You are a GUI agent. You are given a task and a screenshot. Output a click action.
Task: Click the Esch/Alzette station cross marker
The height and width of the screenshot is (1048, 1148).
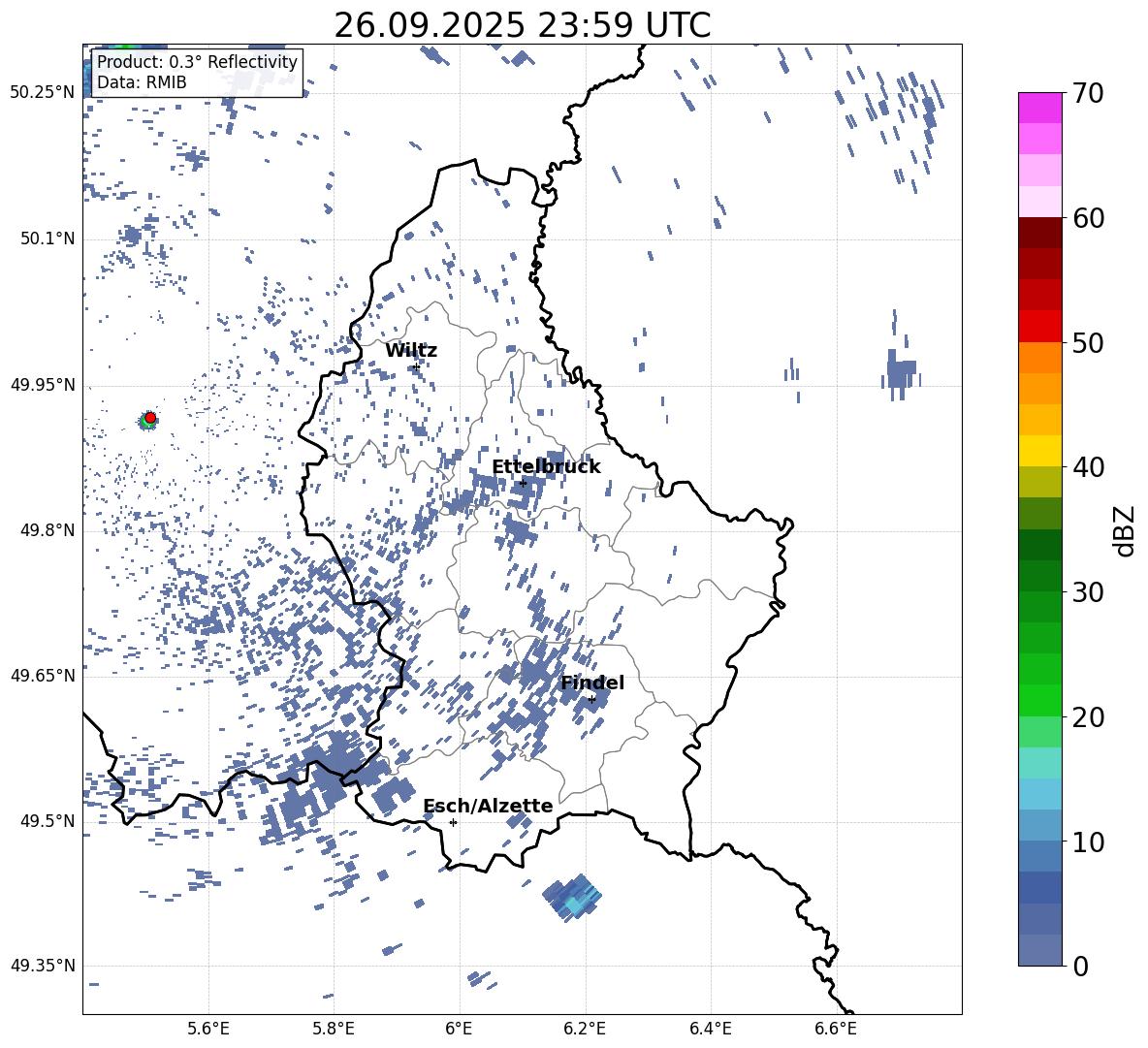[453, 822]
